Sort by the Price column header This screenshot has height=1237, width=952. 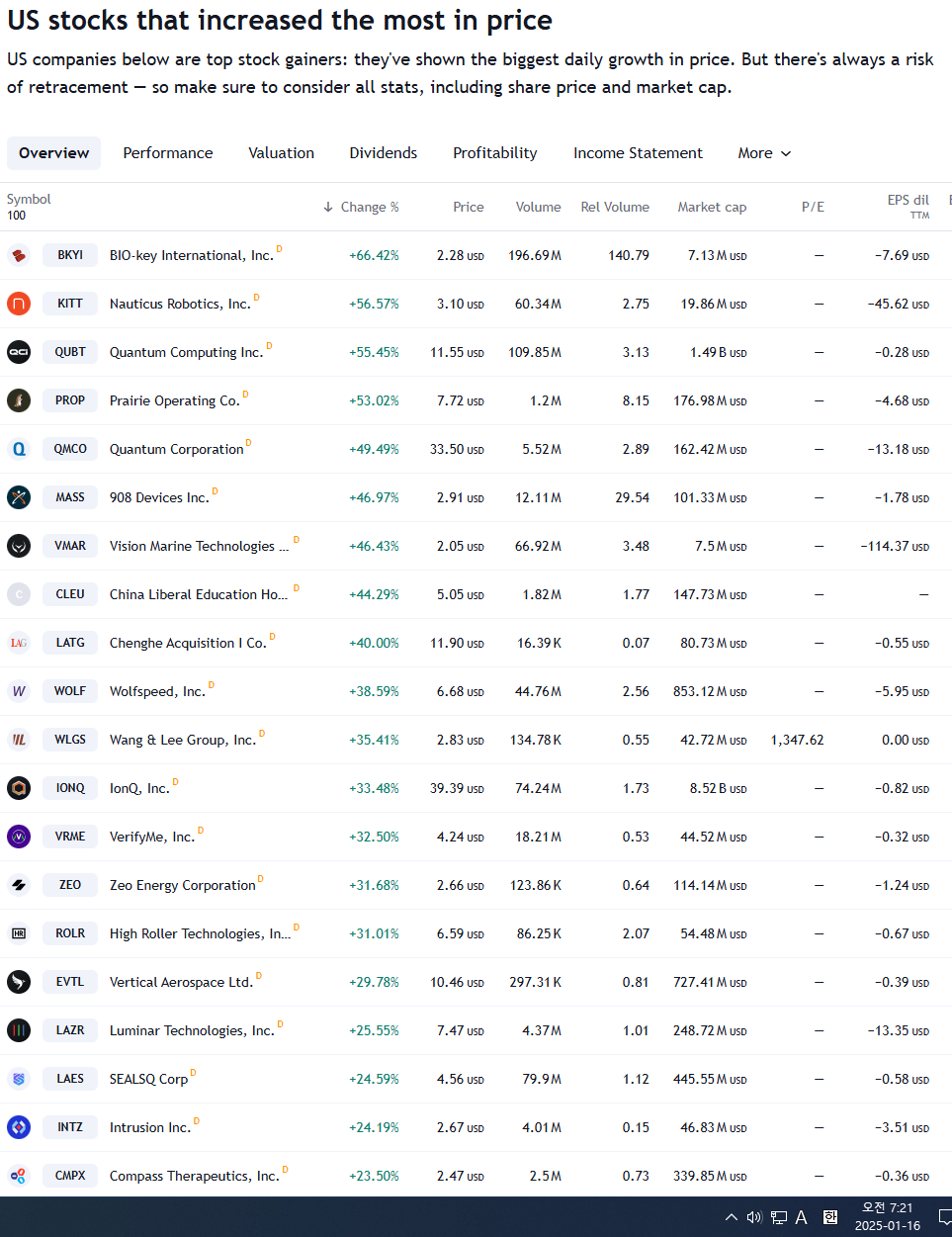(469, 207)
